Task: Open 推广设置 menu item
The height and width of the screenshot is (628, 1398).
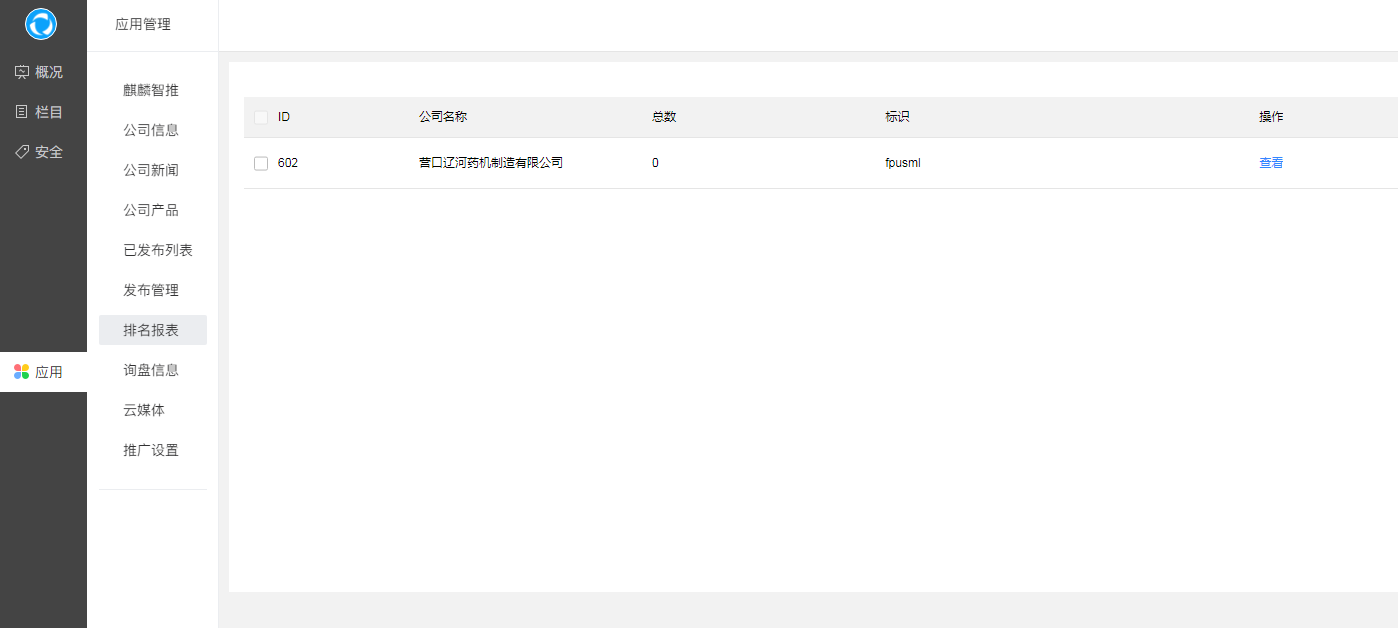Action: pyautogui.click(x=153, y=450)
